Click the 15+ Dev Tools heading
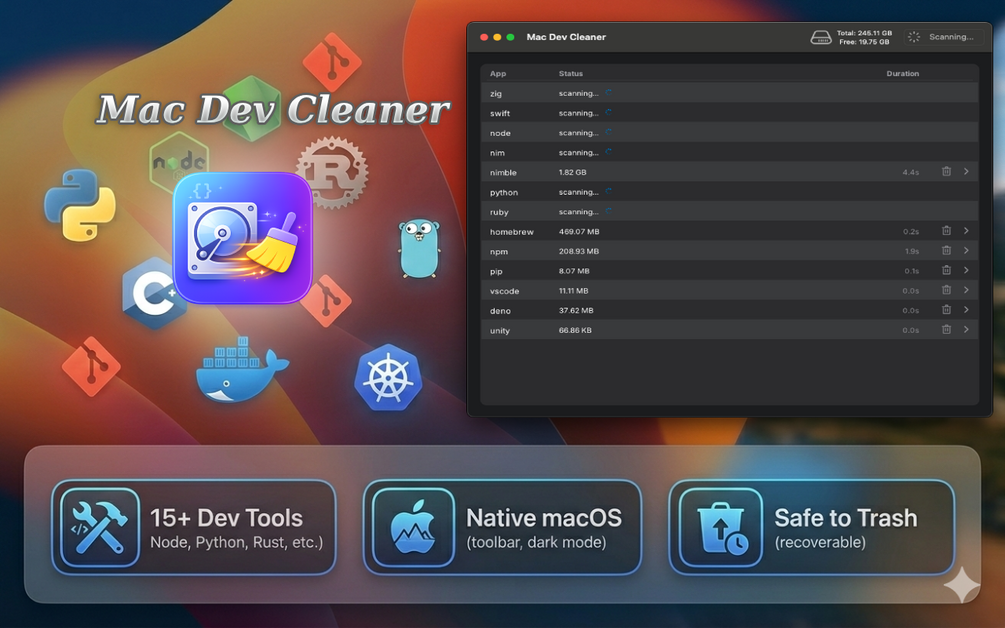The image size is (1005, 628). tap(226, 518)
